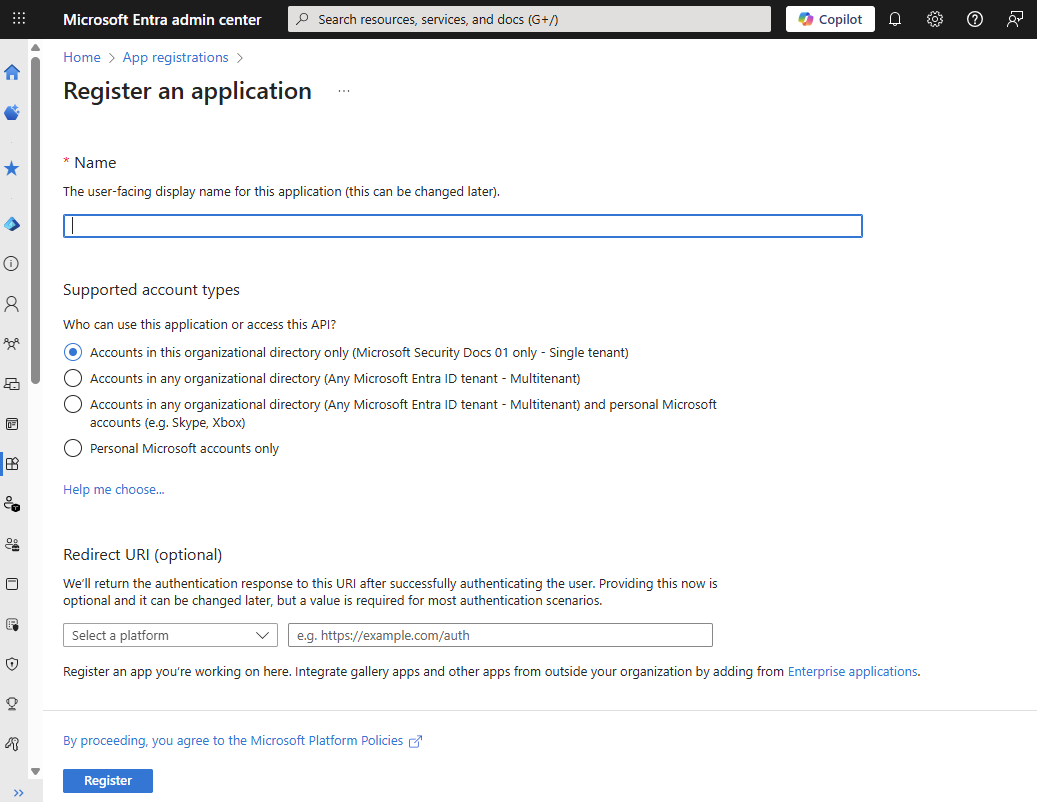Open the Select a platform dropdown
1037x802 pixels.
(170, 635)
